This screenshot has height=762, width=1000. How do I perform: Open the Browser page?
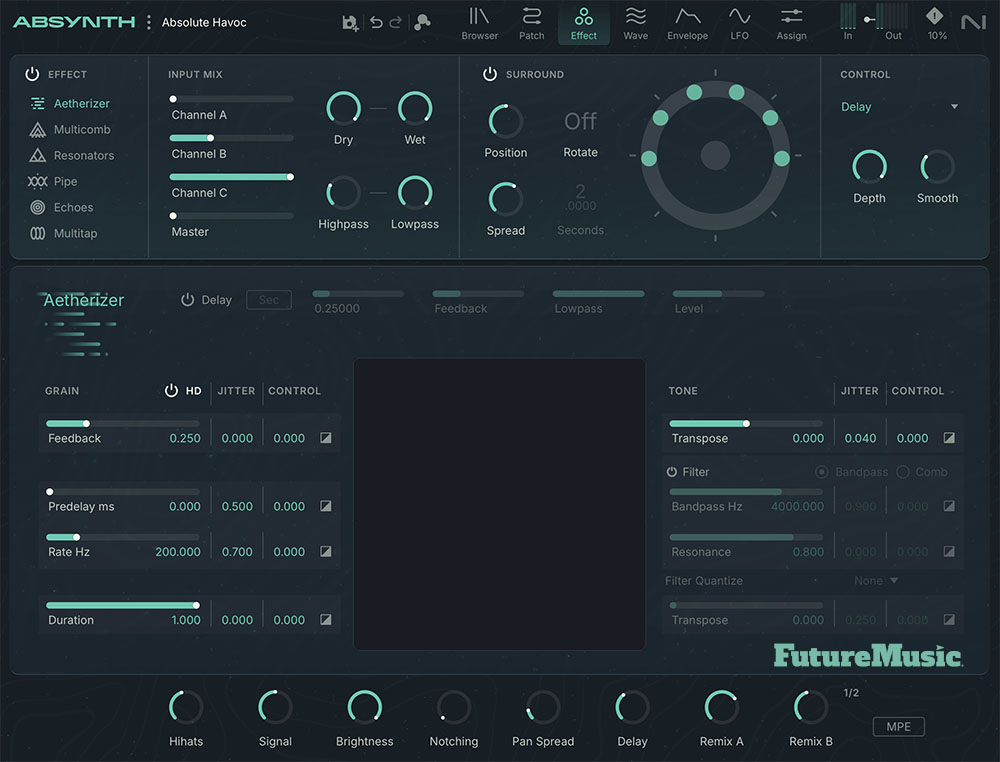(x=480, y=24)
